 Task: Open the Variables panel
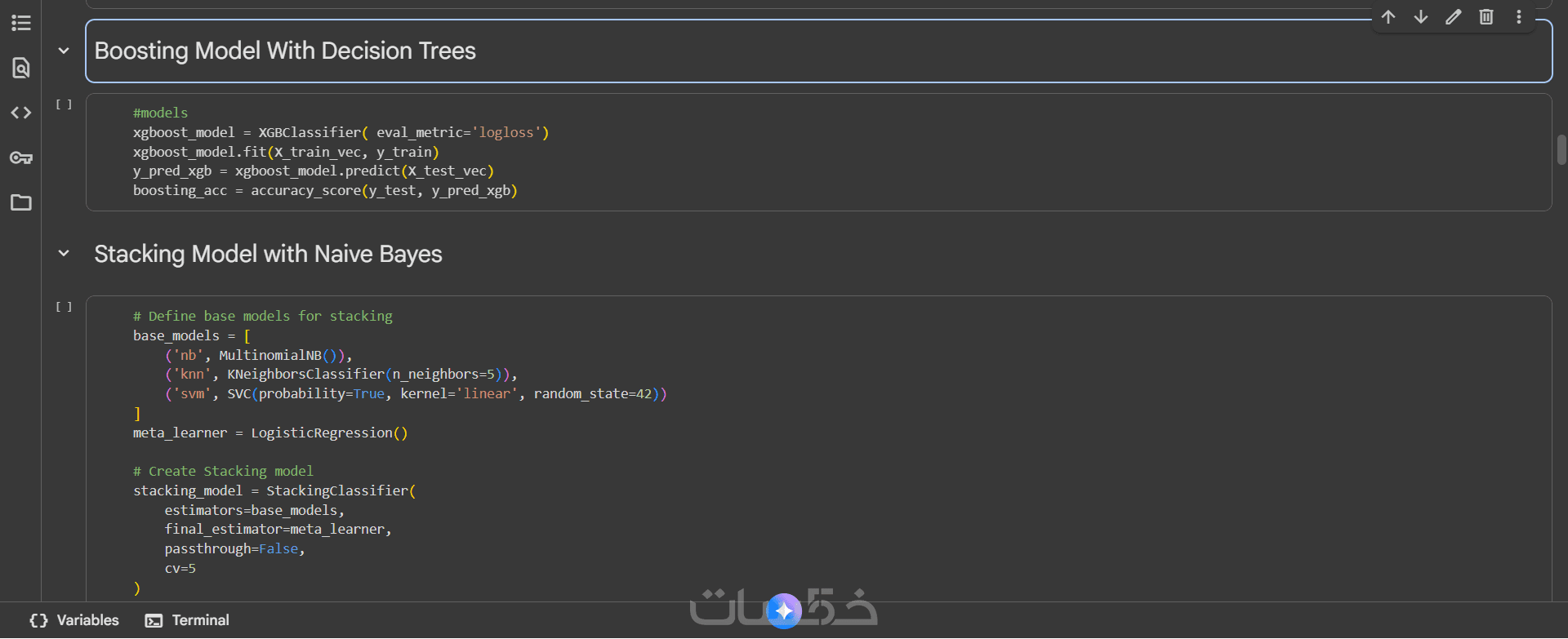(75, 620)
